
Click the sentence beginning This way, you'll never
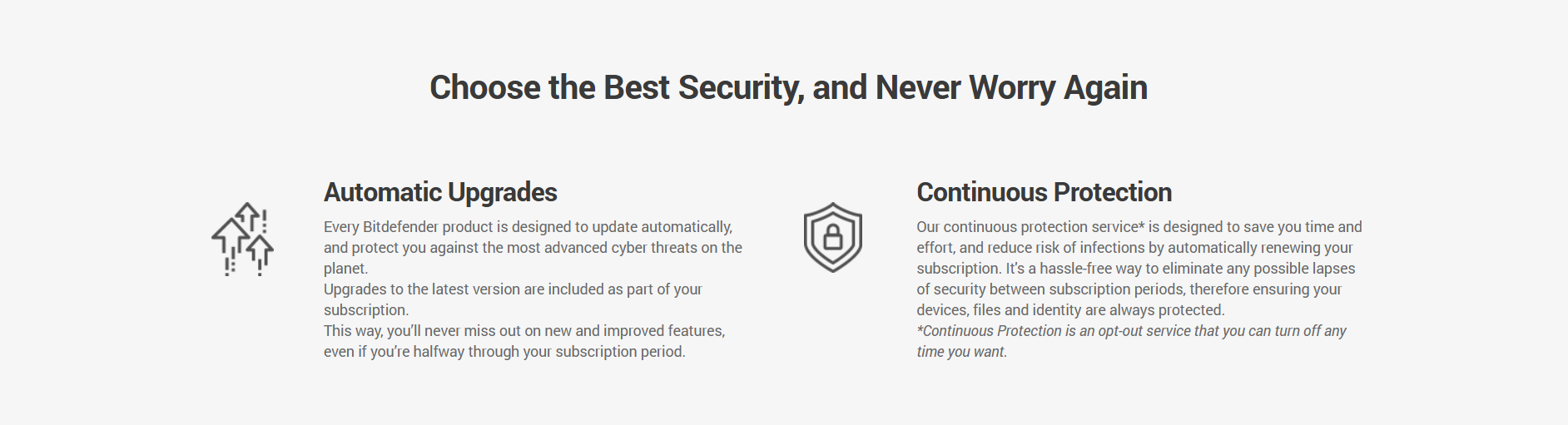pyautogui.click(x=524, y=341)
